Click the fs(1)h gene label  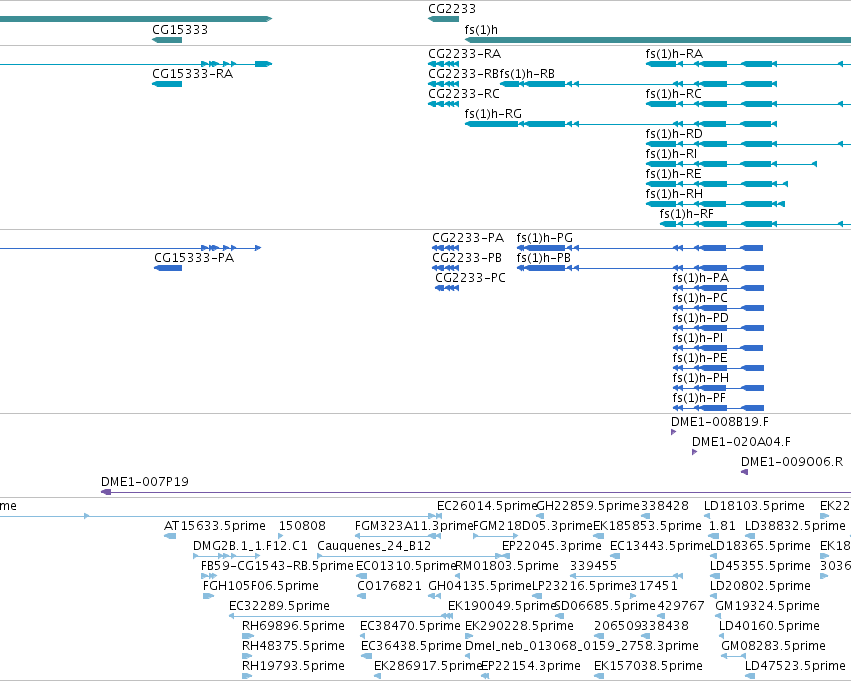pos(481,30)
